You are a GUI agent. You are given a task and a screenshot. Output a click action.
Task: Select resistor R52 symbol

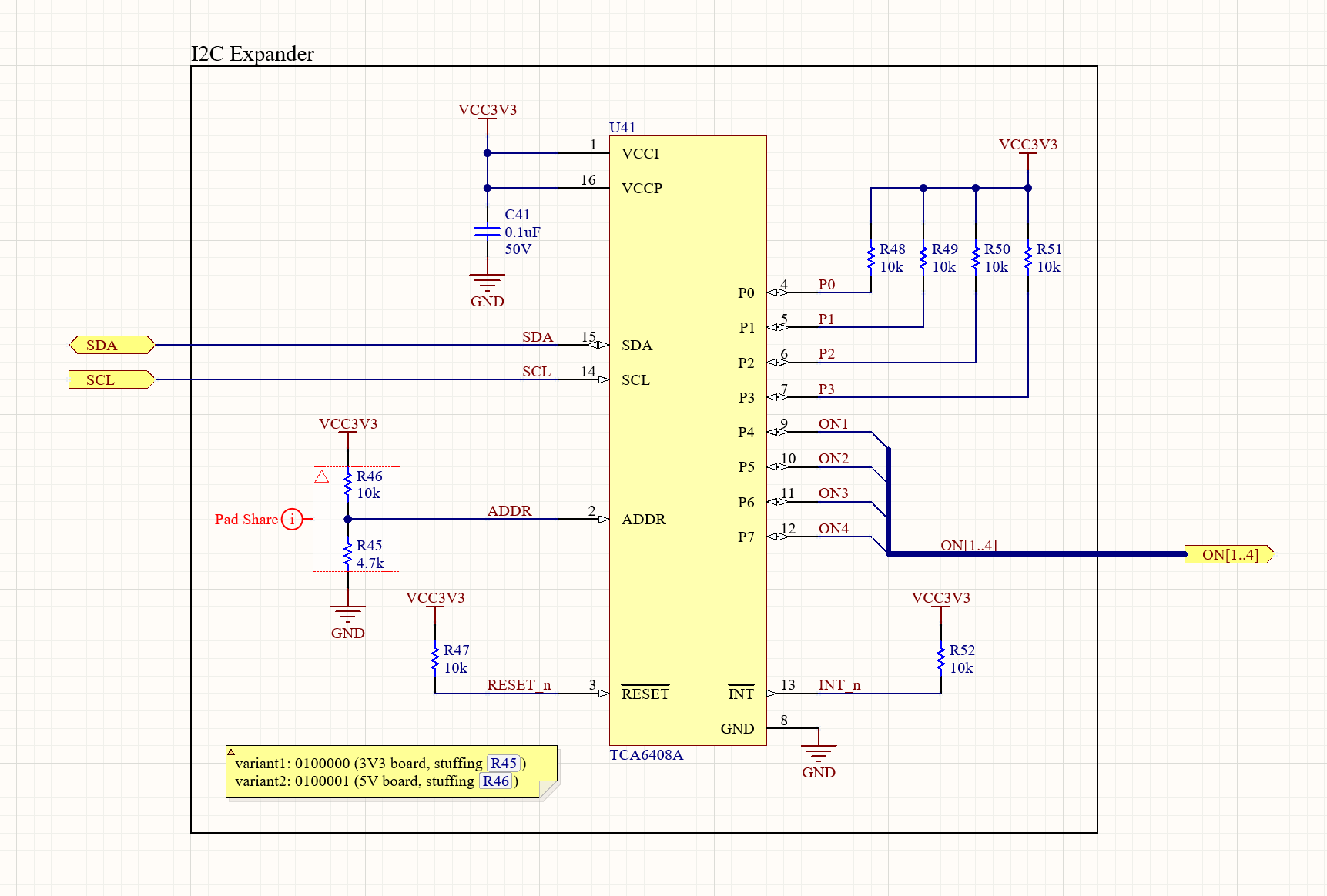coord(941,659)
